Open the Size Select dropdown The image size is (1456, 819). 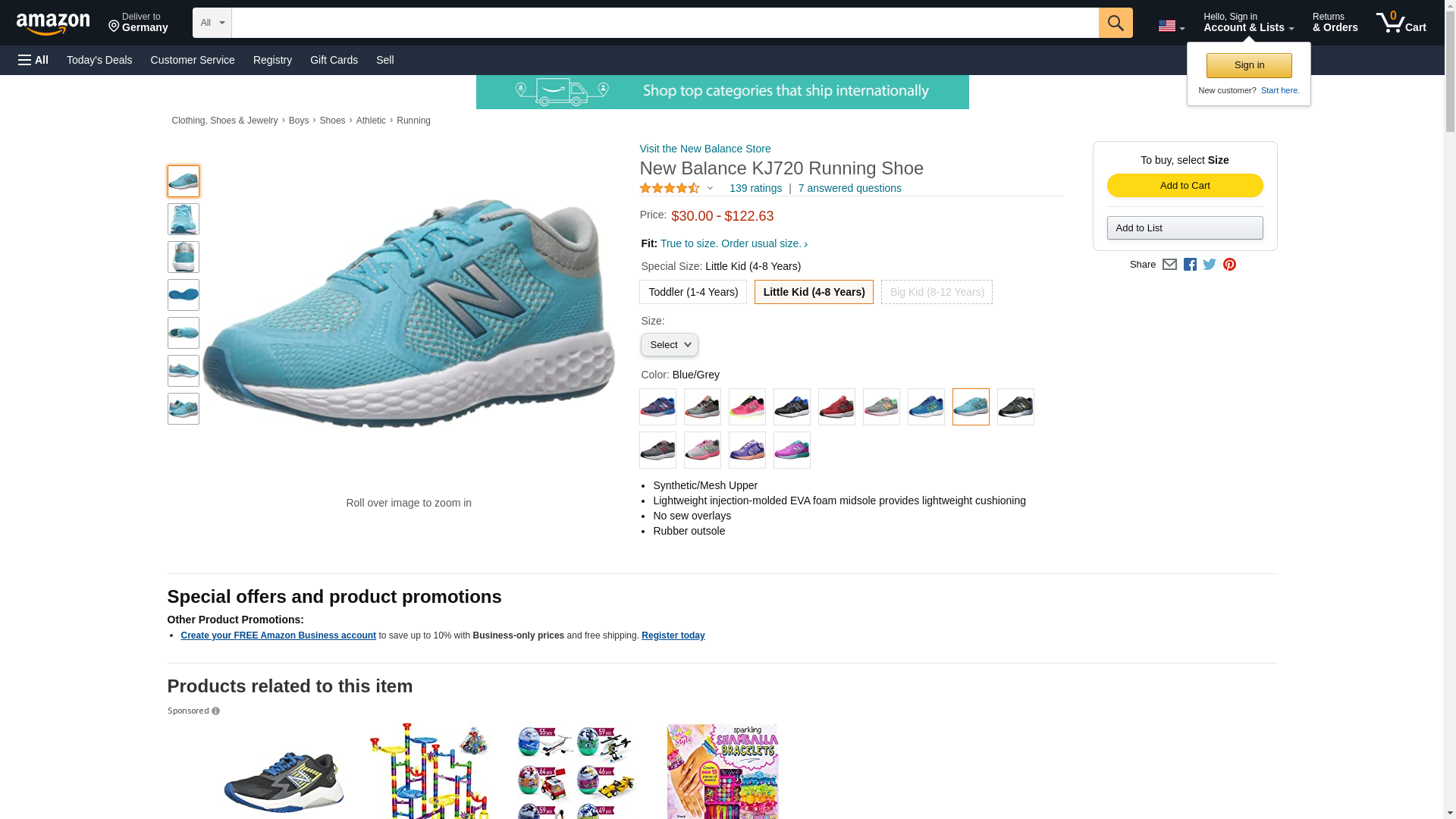[669, 345]
